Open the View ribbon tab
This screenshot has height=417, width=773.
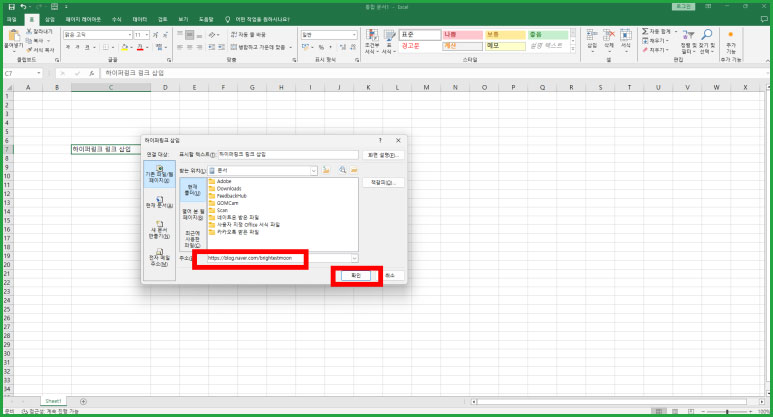coord(183,19)
